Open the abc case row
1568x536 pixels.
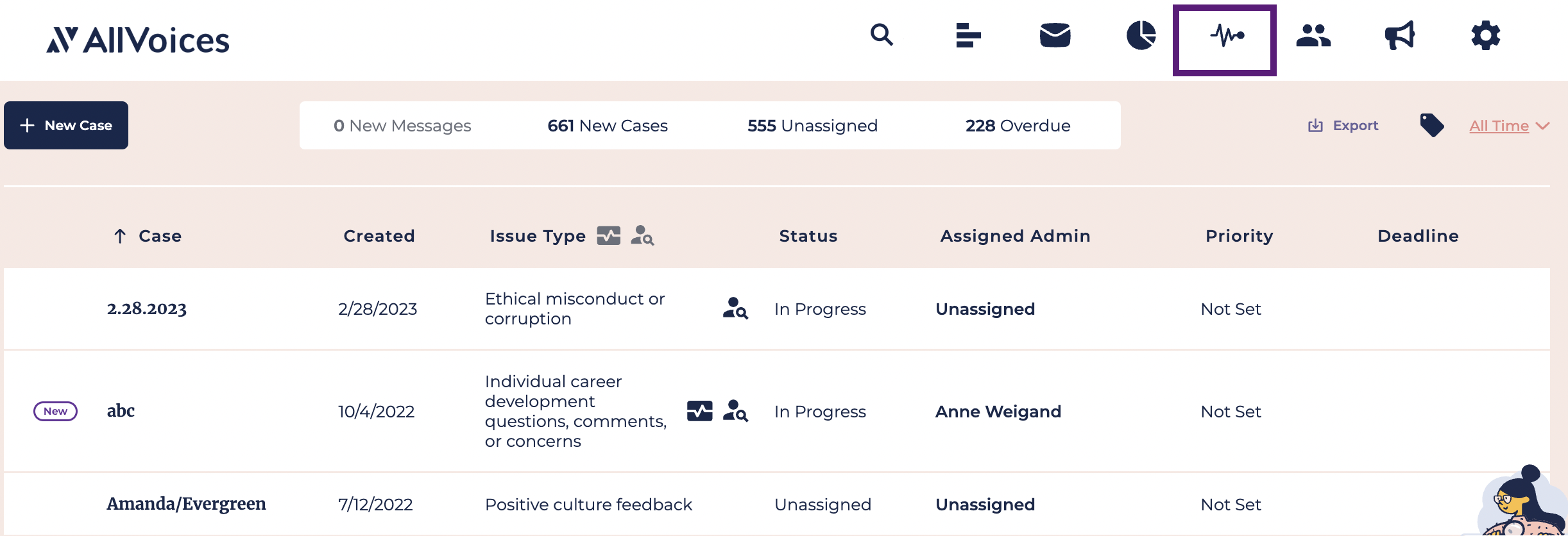[x=777, y=411]
